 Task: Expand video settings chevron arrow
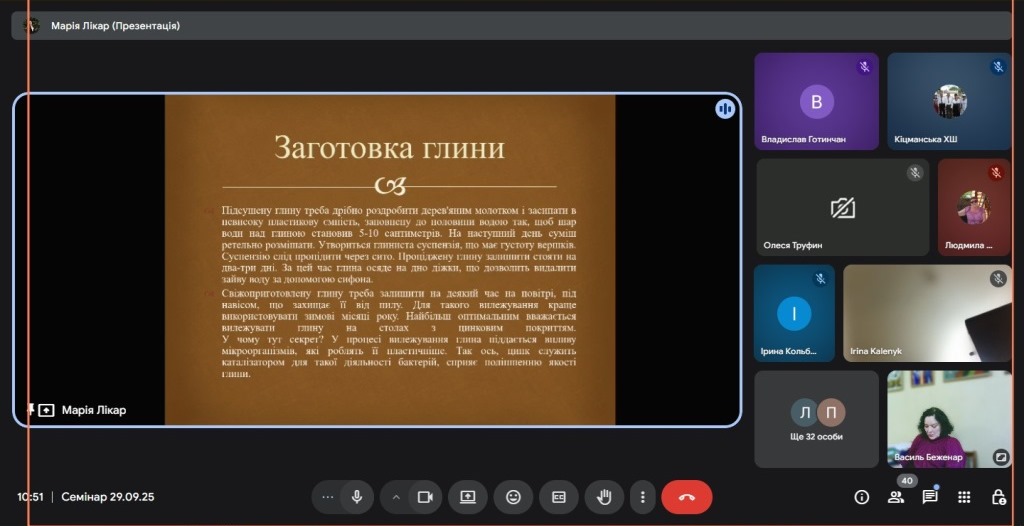click(x=396, y=497)
